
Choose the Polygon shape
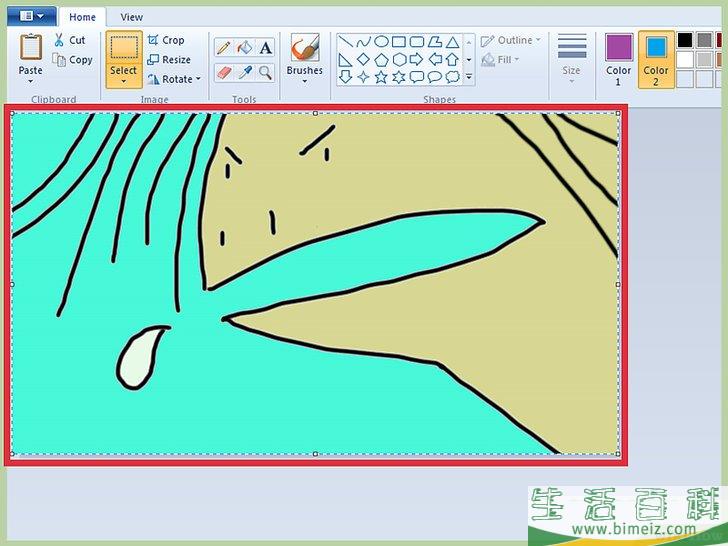[x=435, y=42]
